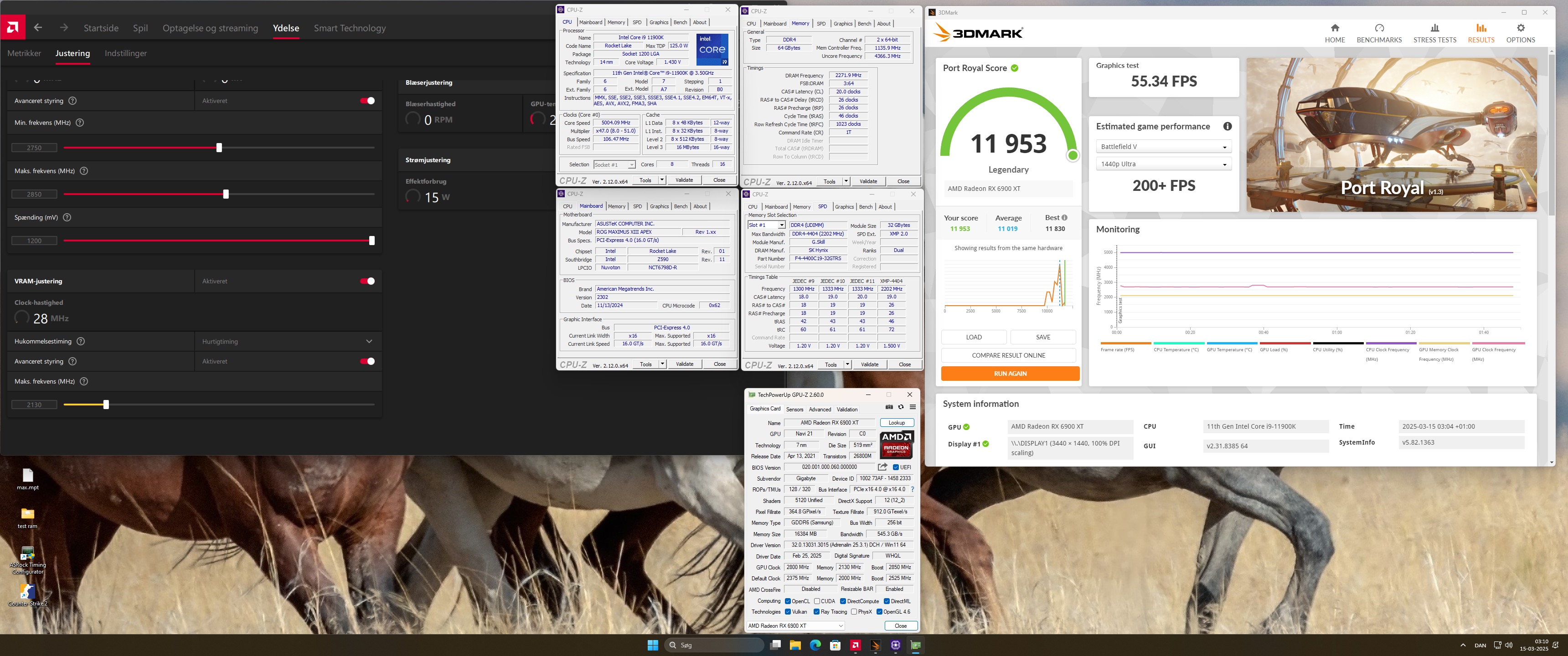Open Slot #1 dropdown in CPU-Z SPD
This screenshot has height=656, width=1568.
click(766, 225)
